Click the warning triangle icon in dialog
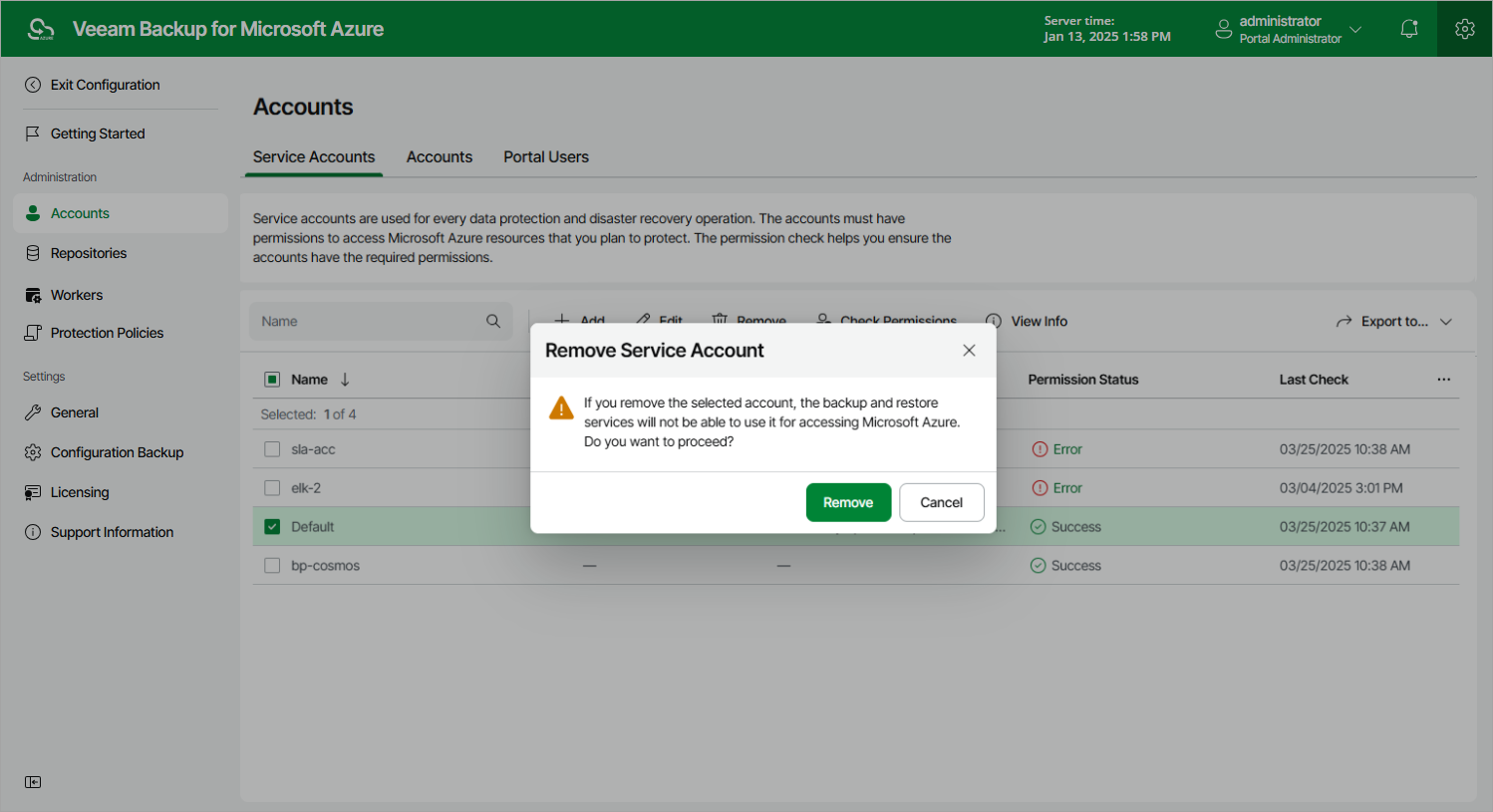The image size is (1493, 812). (x=561, y=407)
